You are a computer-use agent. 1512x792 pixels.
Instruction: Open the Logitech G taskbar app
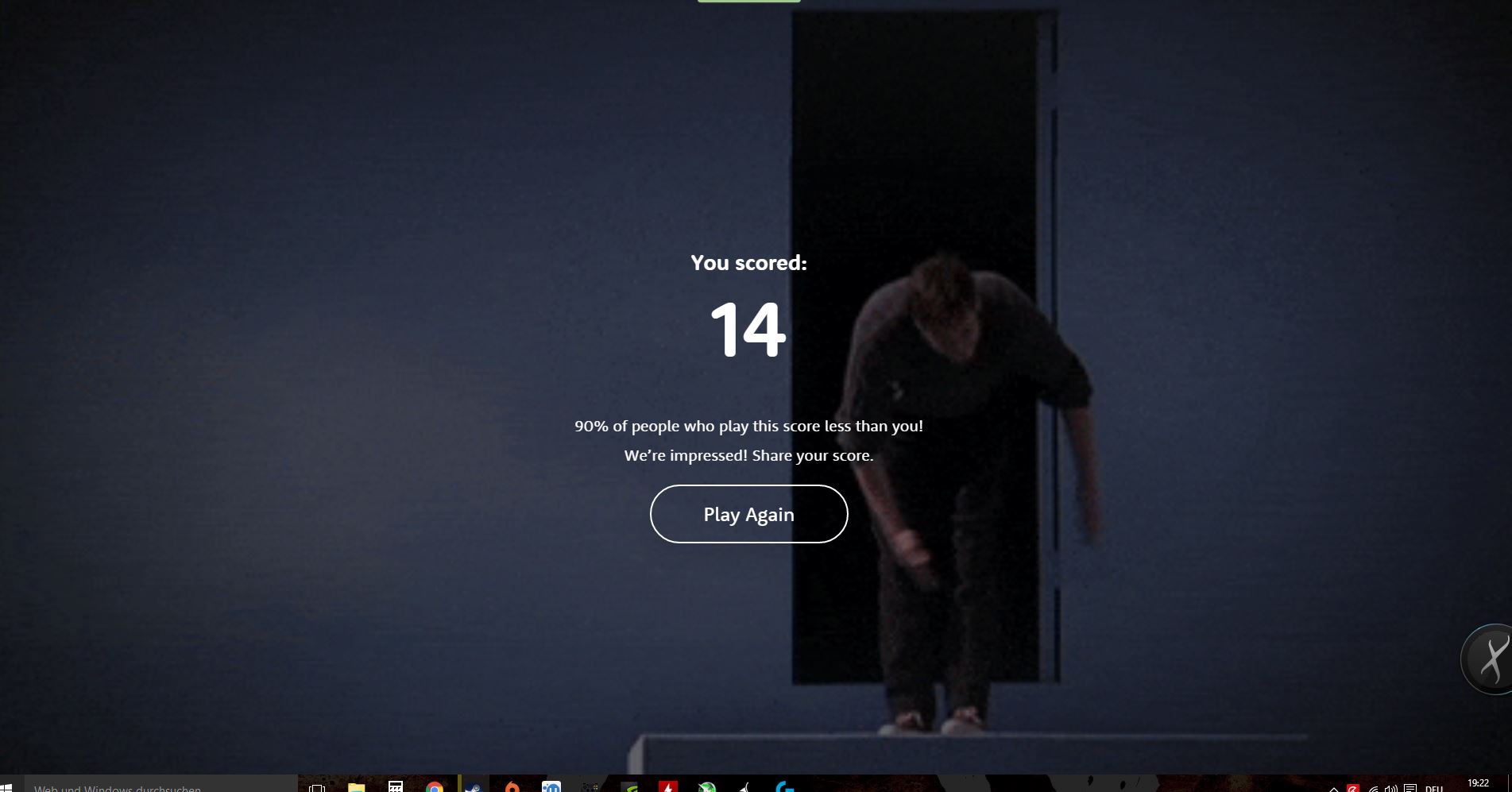coord(784,787)
